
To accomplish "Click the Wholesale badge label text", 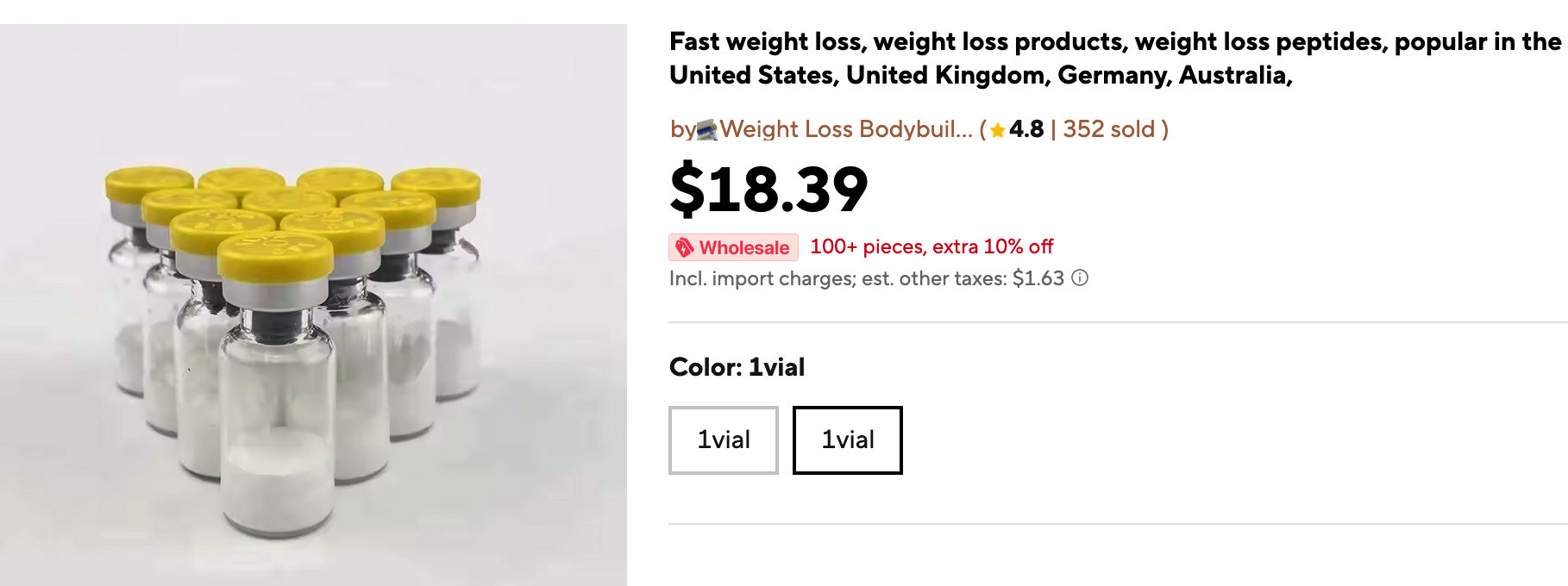I will pyautogui.click(x=744, y=248).
